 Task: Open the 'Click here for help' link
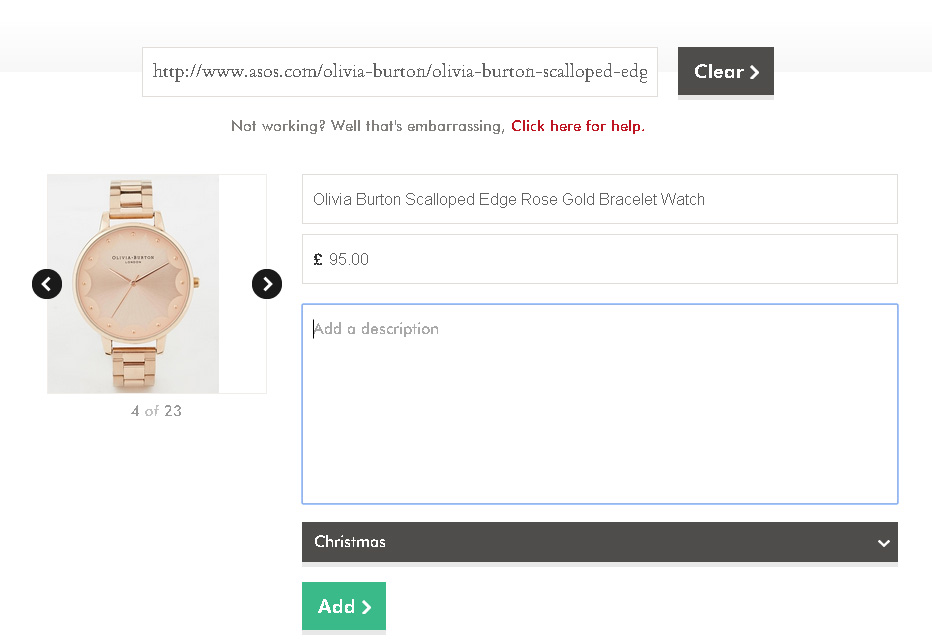pyautogui.click(x=578, y=126)
